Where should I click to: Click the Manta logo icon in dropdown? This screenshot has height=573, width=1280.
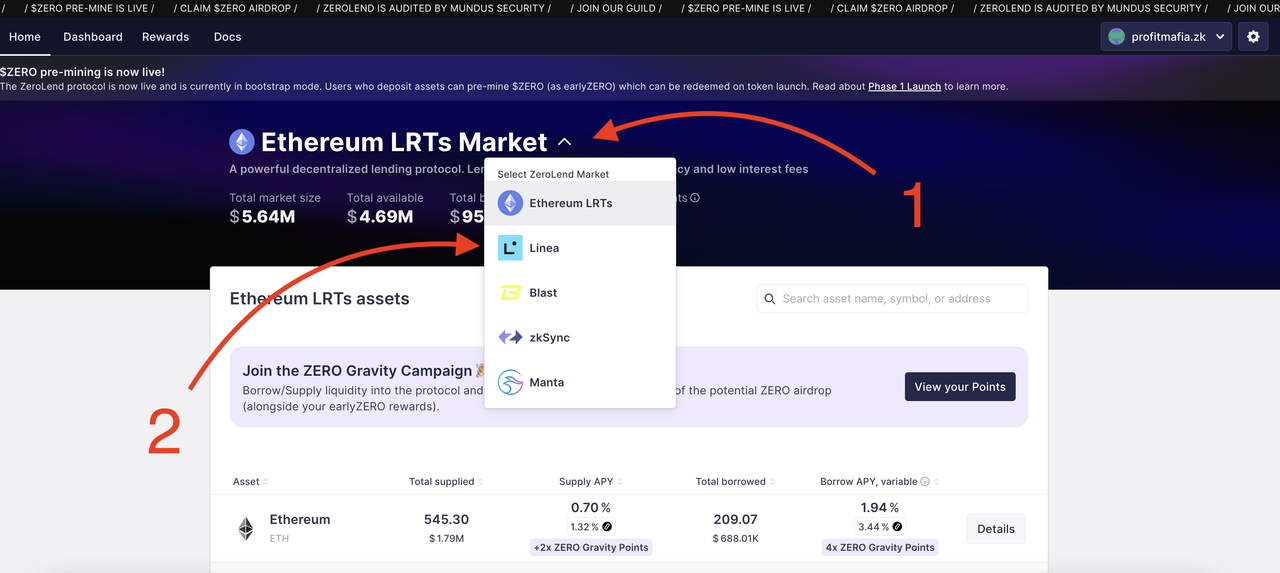coord(510,382)
